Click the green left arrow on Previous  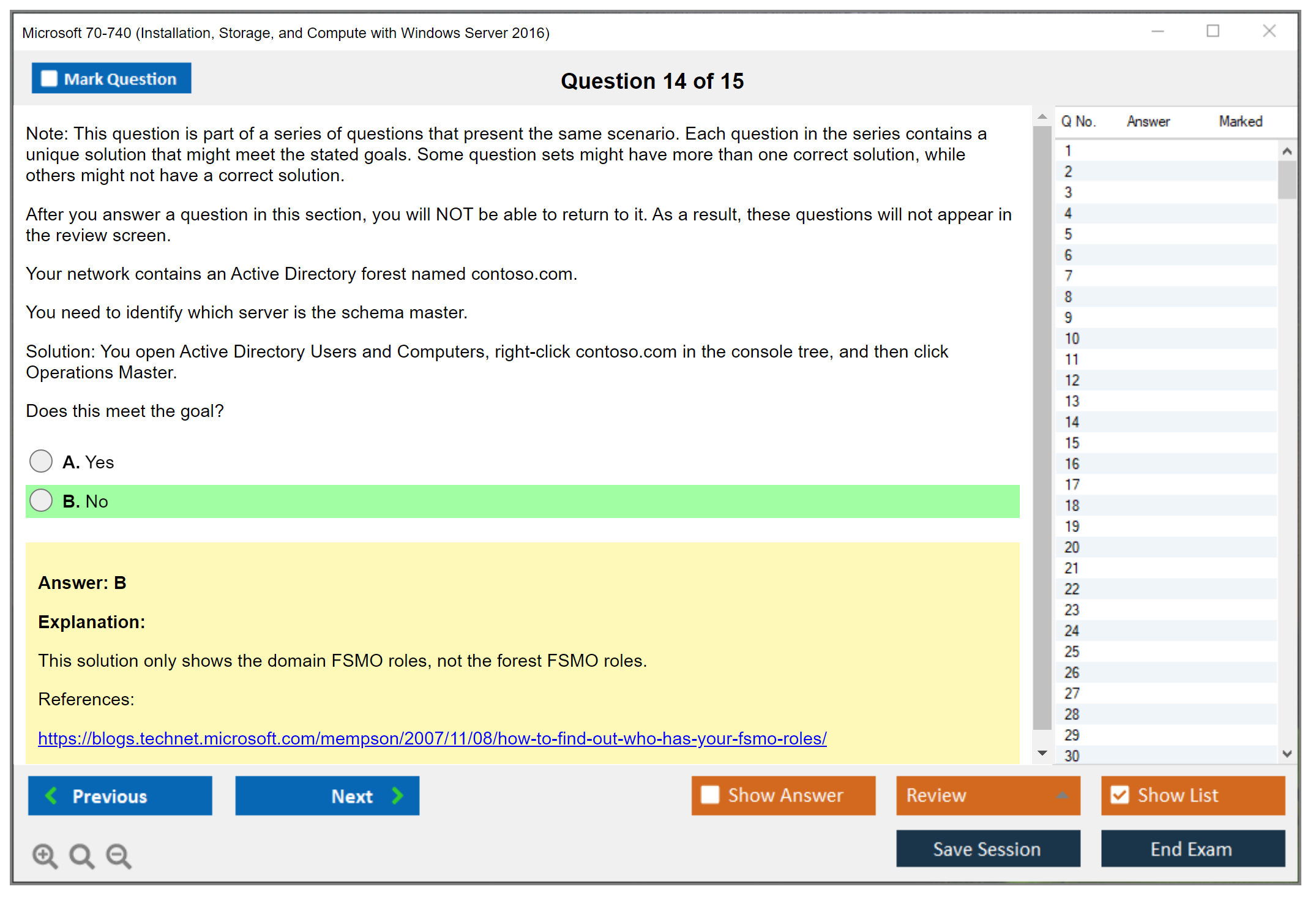51,796
